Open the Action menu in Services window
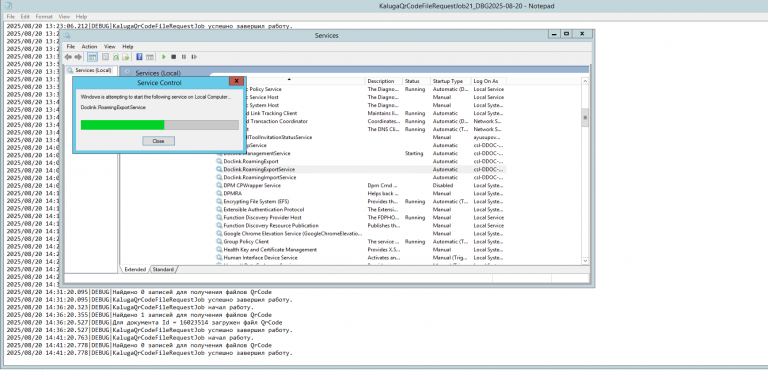Image resolution: width=768 pixels, height=377 pixels. (89, 47)
